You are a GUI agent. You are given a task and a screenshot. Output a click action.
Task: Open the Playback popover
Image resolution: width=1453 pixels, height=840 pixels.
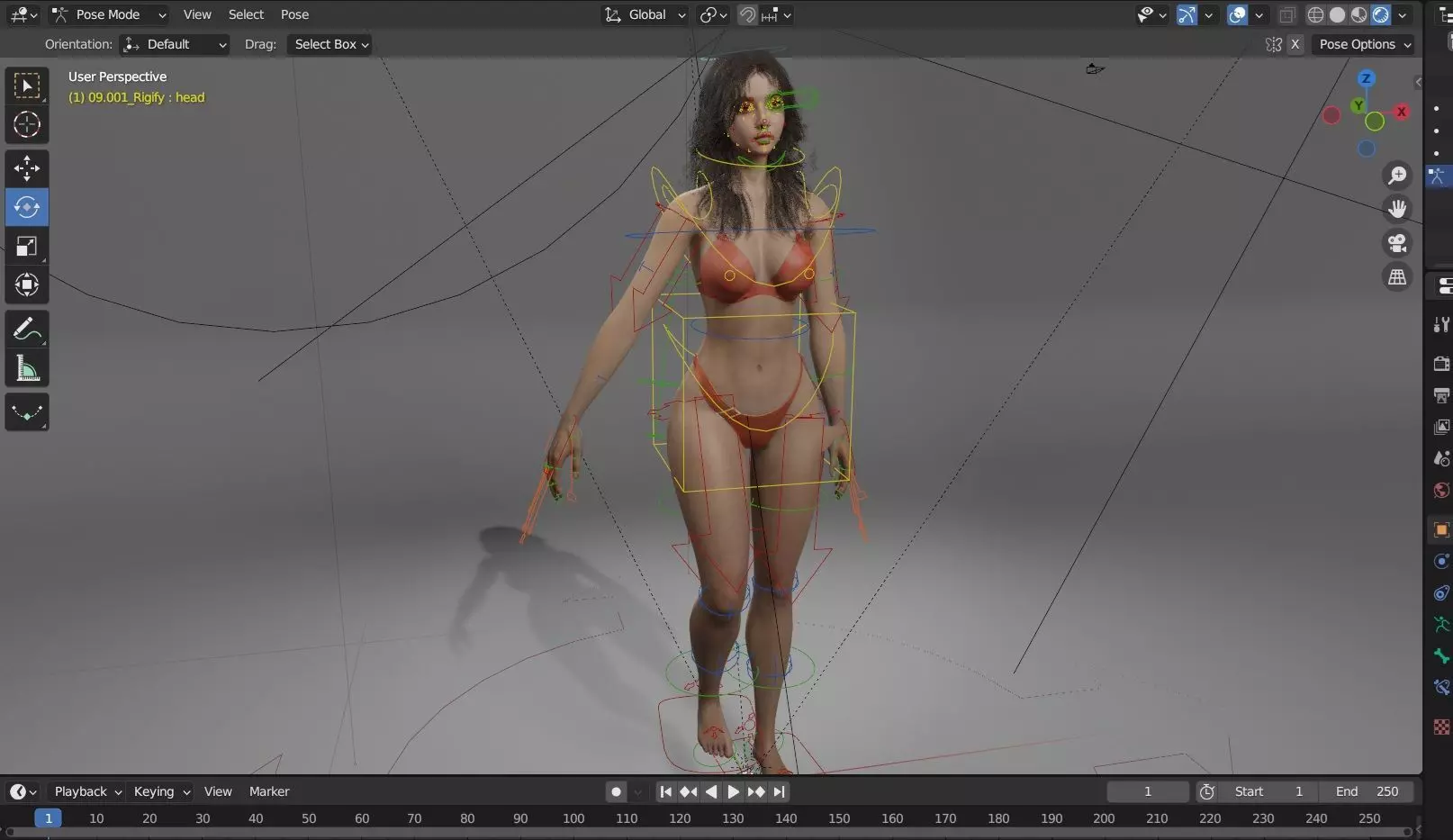click(x=87, y=791)
